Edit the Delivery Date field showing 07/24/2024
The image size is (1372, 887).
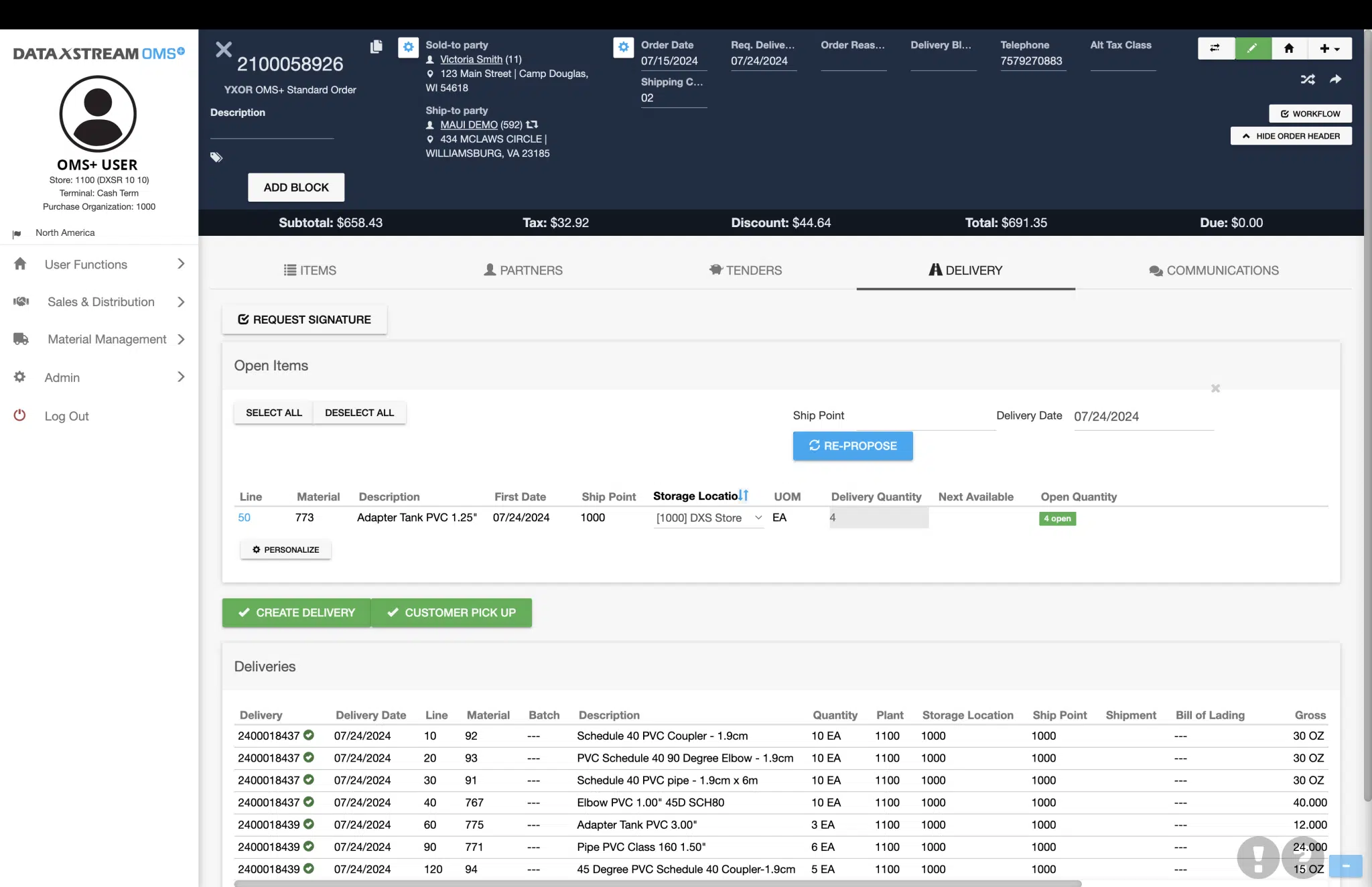pos(1107,416)
